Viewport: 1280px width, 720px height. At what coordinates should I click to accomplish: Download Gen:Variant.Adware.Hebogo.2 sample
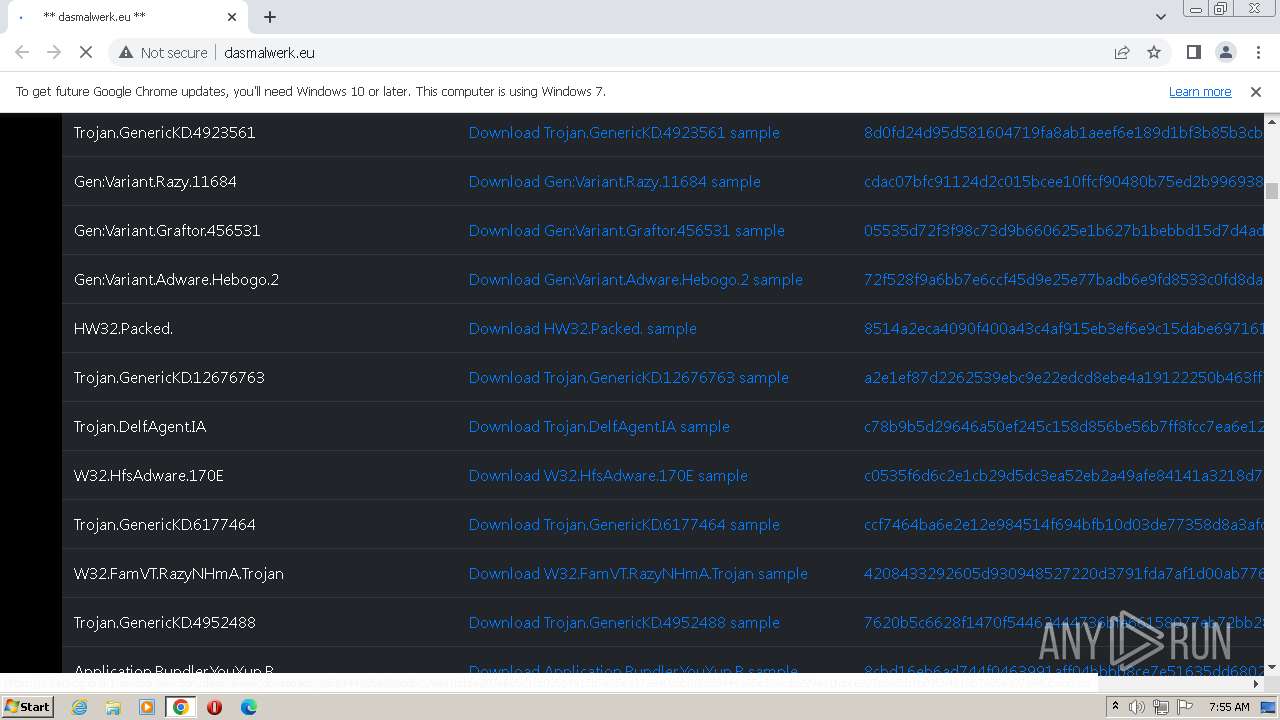tap(635, 279)
